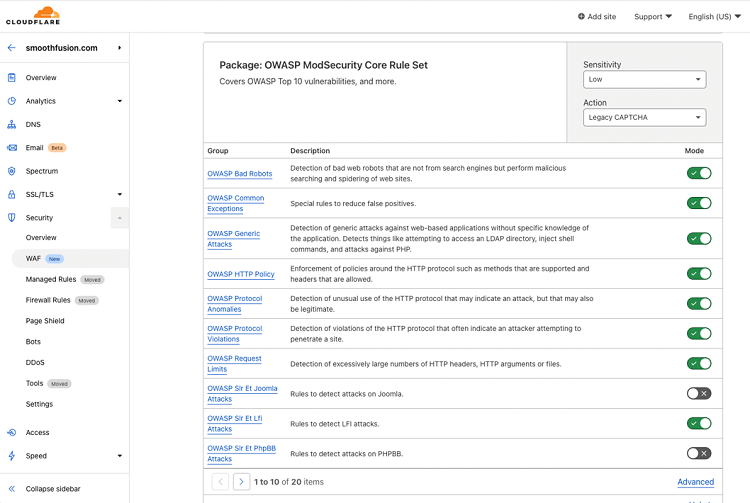Open the OWASP Request Limits link

point(234,363)
